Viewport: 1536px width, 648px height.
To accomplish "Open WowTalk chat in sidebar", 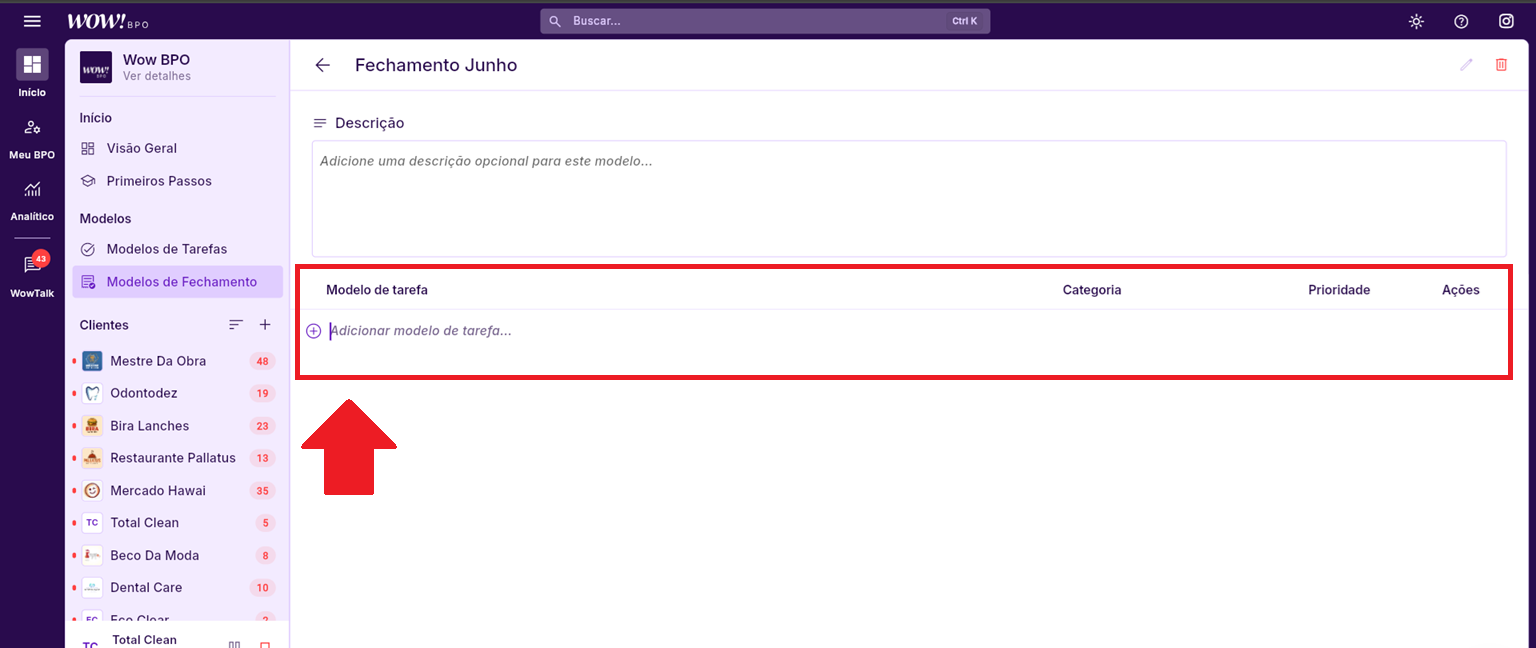I will click(x=32, y=273).
